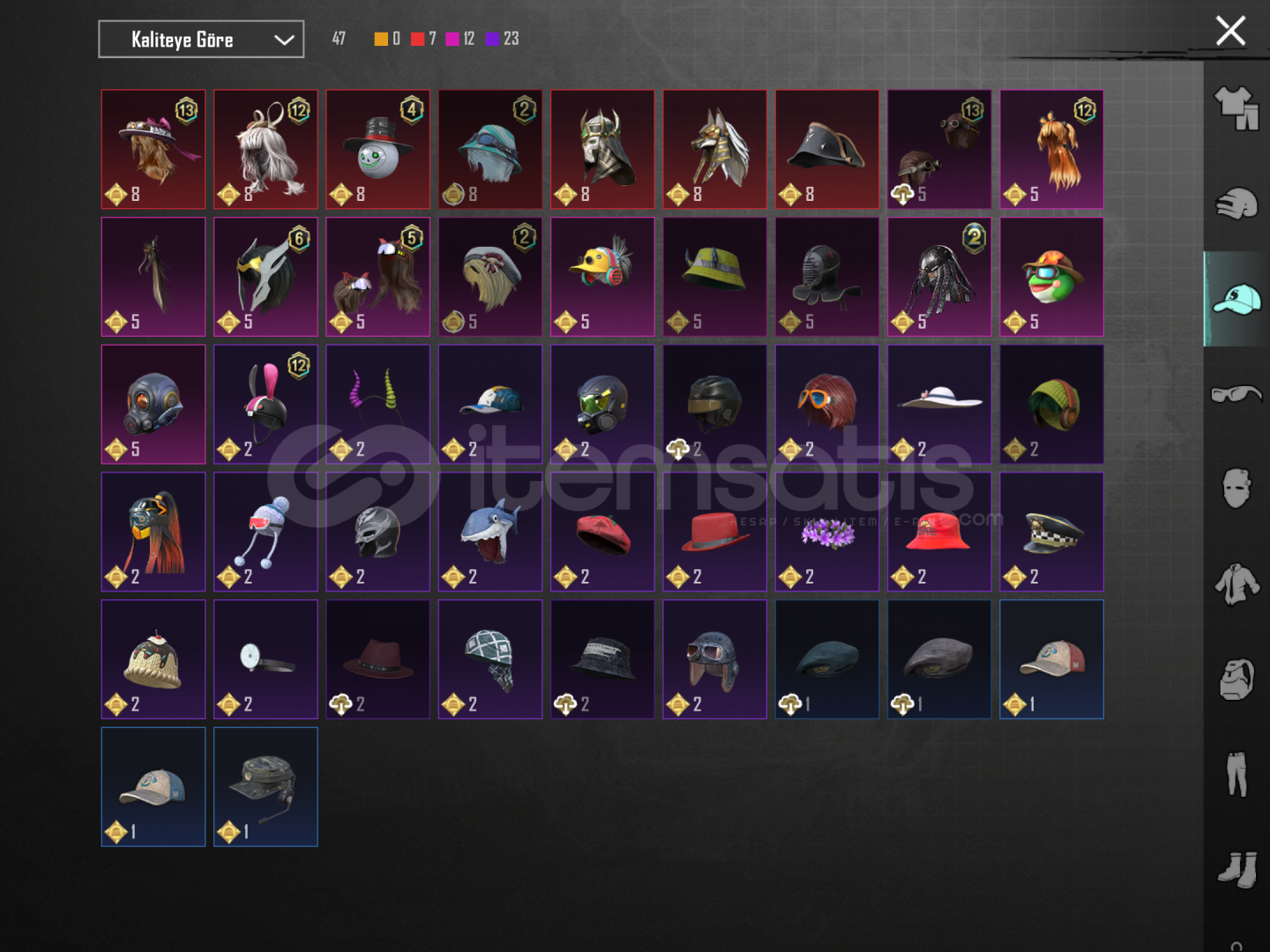1270x952 pixels.
Task: Switch to the cap headwear tab
Action: coord(1236,299)
